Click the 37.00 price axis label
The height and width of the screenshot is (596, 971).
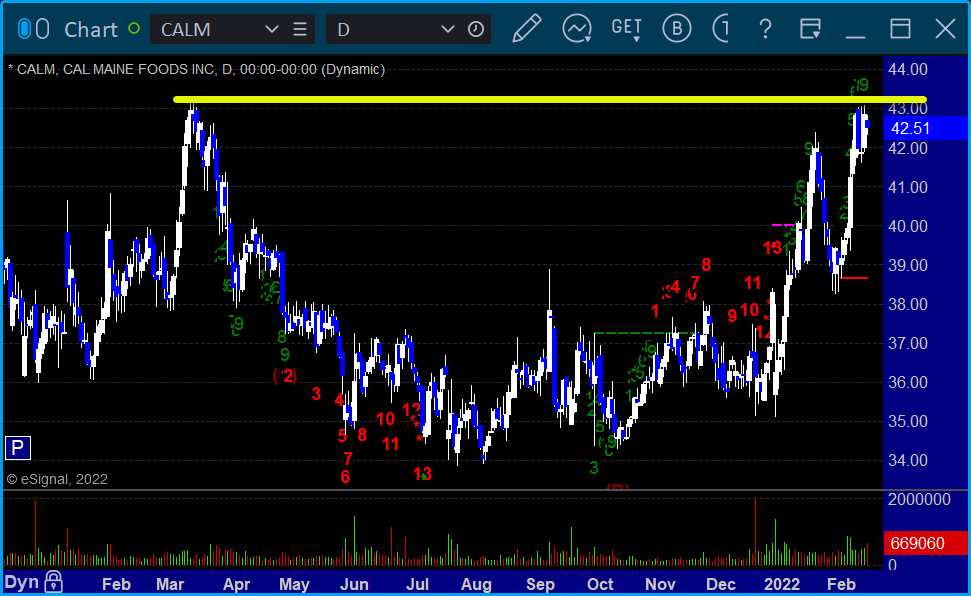tap(908, 343)
